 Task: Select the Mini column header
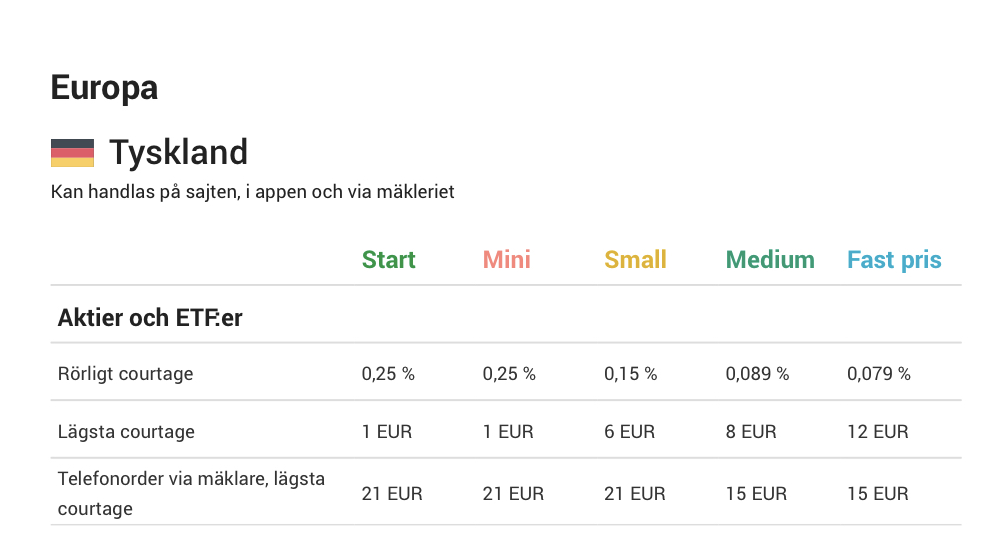click(507, 260)
